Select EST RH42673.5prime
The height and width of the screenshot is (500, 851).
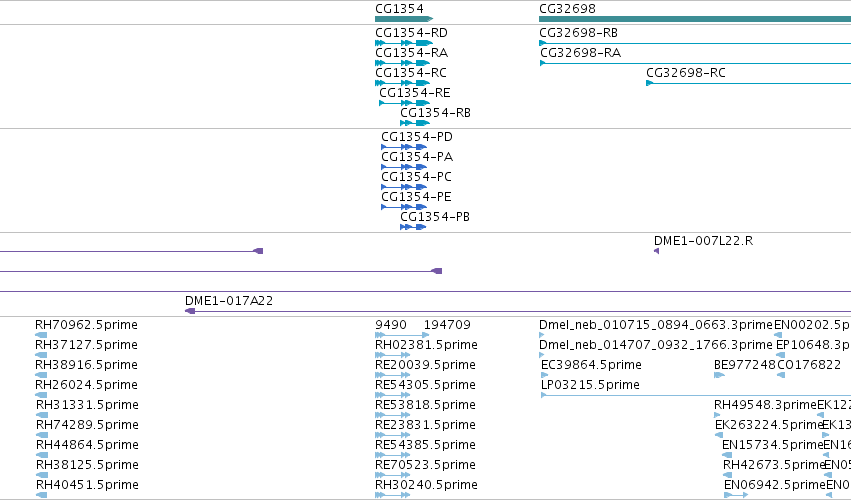pos(774,465)
